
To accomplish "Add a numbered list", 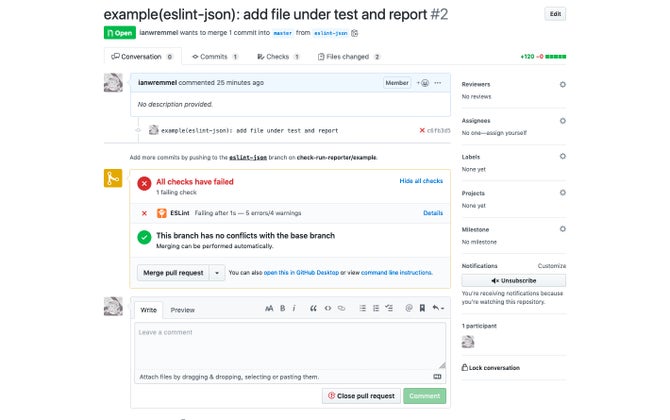I will (x=376, y=308).
